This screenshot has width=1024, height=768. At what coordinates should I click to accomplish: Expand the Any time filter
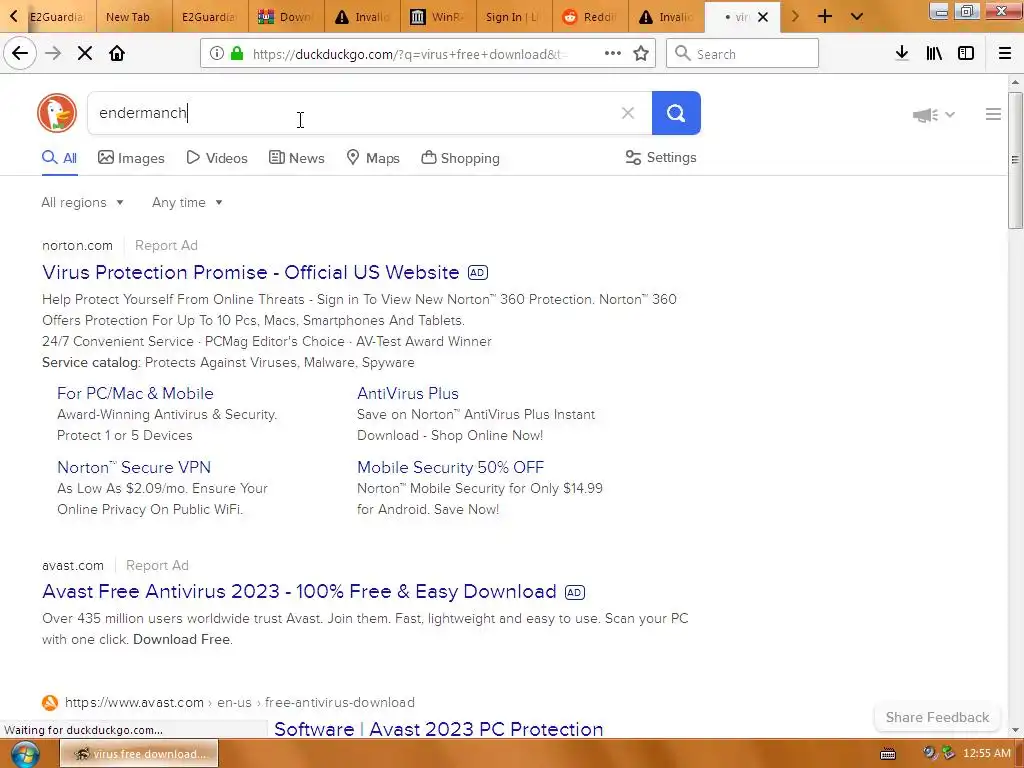click(187, 202)
